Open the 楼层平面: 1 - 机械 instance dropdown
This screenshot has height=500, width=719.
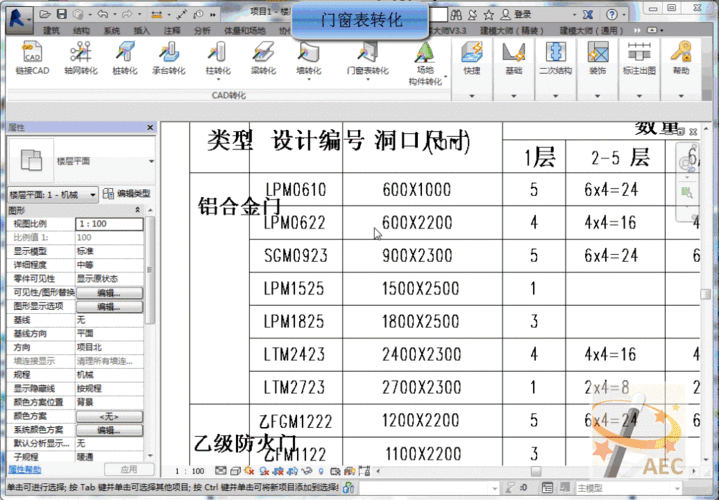(x=53, y=194)
